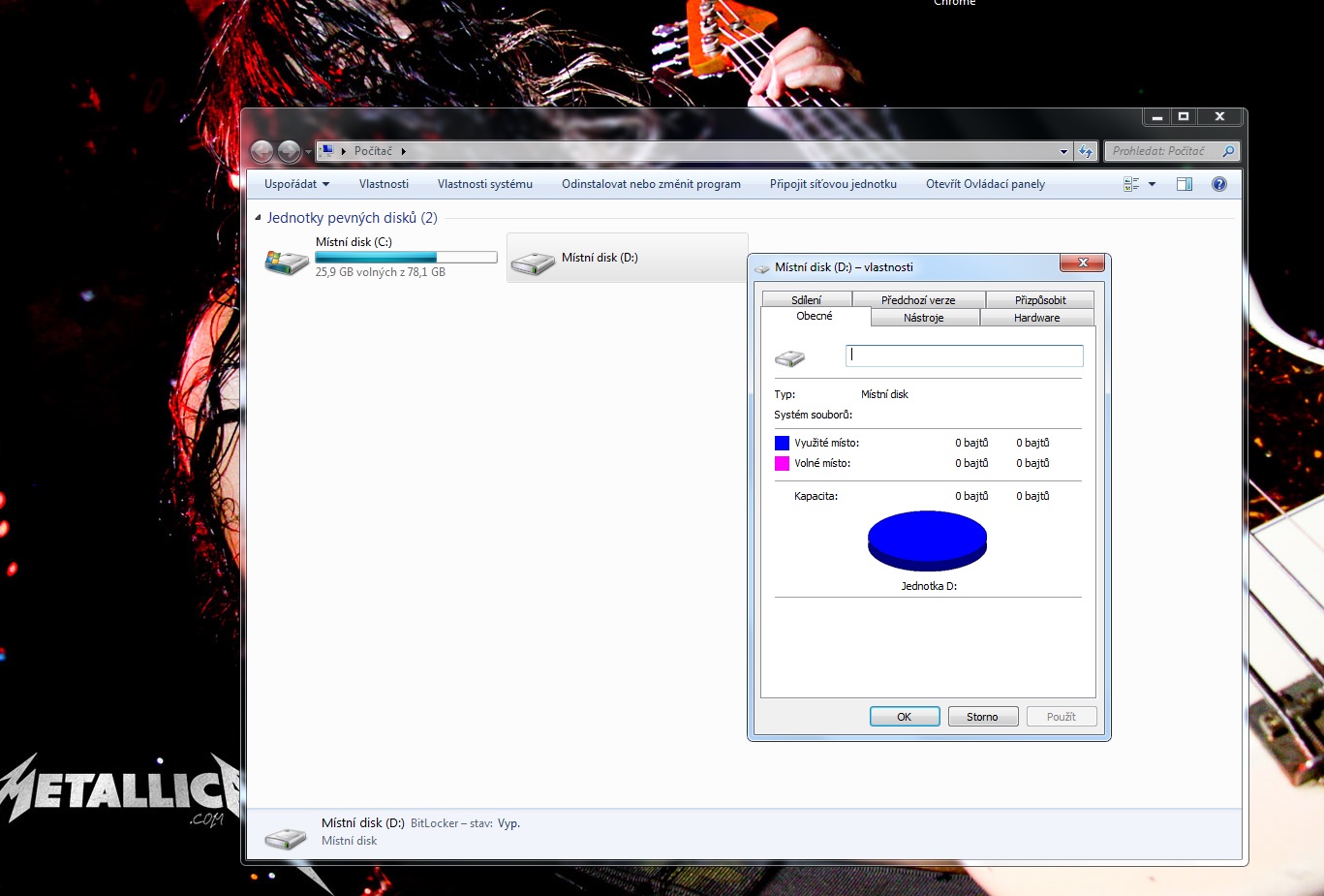Click Otevřít Ovládací panely
The image size is (1324, 896).
point(985,184)
